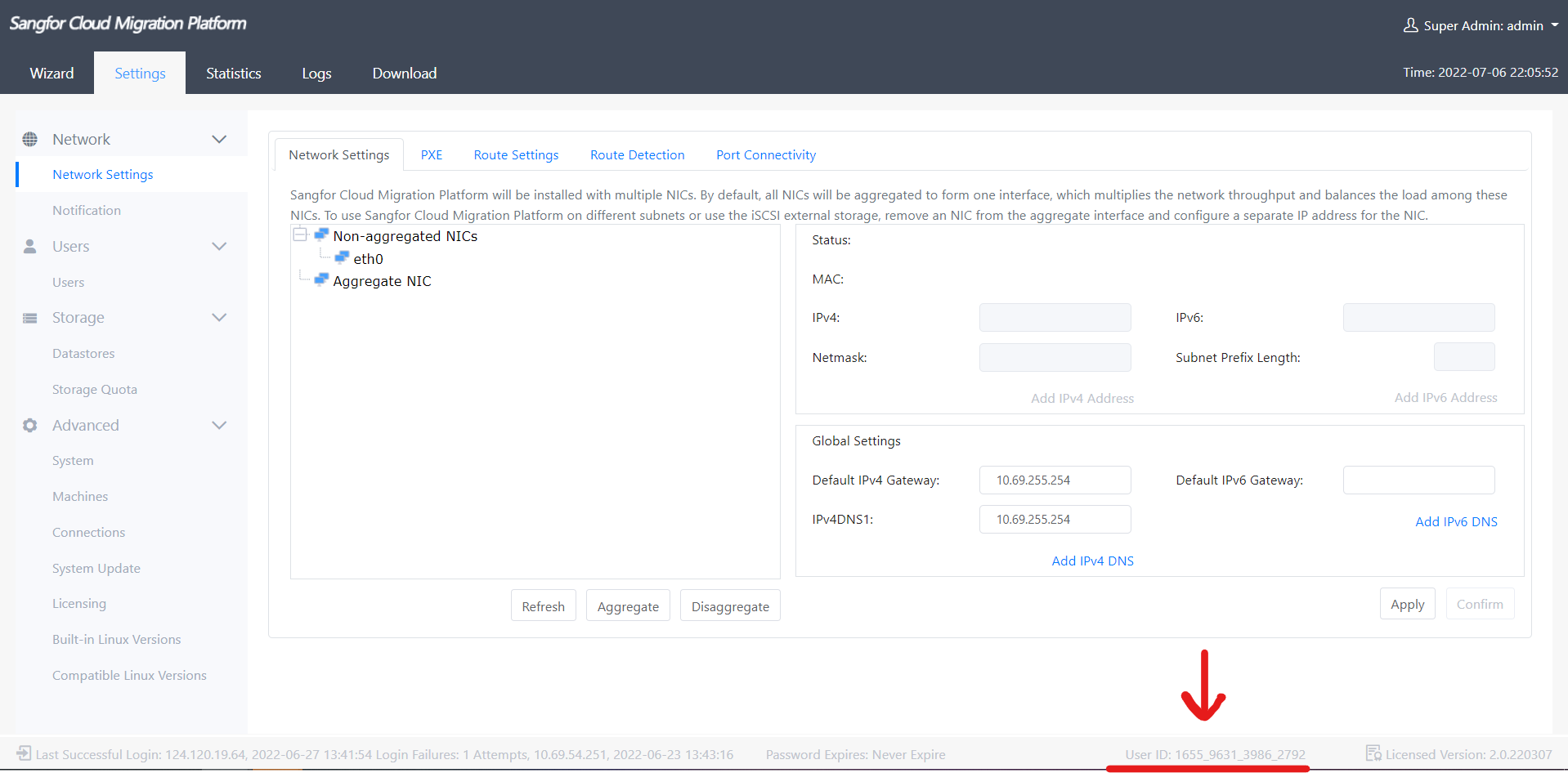The width and height of the screenshot is (1568, 773).
Task: Click the Add IPv4 Address link
Action: click(1082, 398)
